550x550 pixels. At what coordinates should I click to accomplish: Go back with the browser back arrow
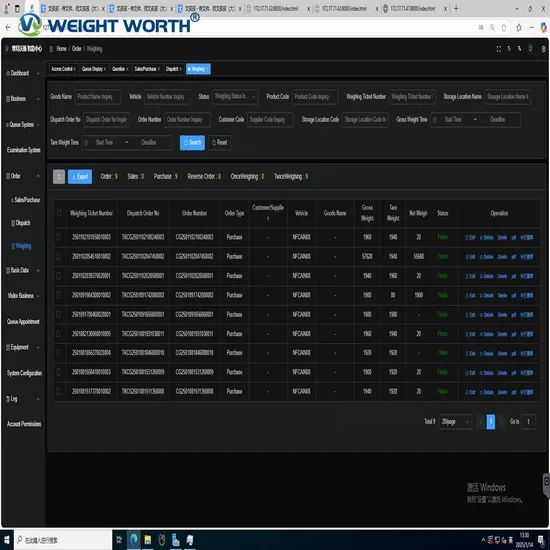(8, 27)
